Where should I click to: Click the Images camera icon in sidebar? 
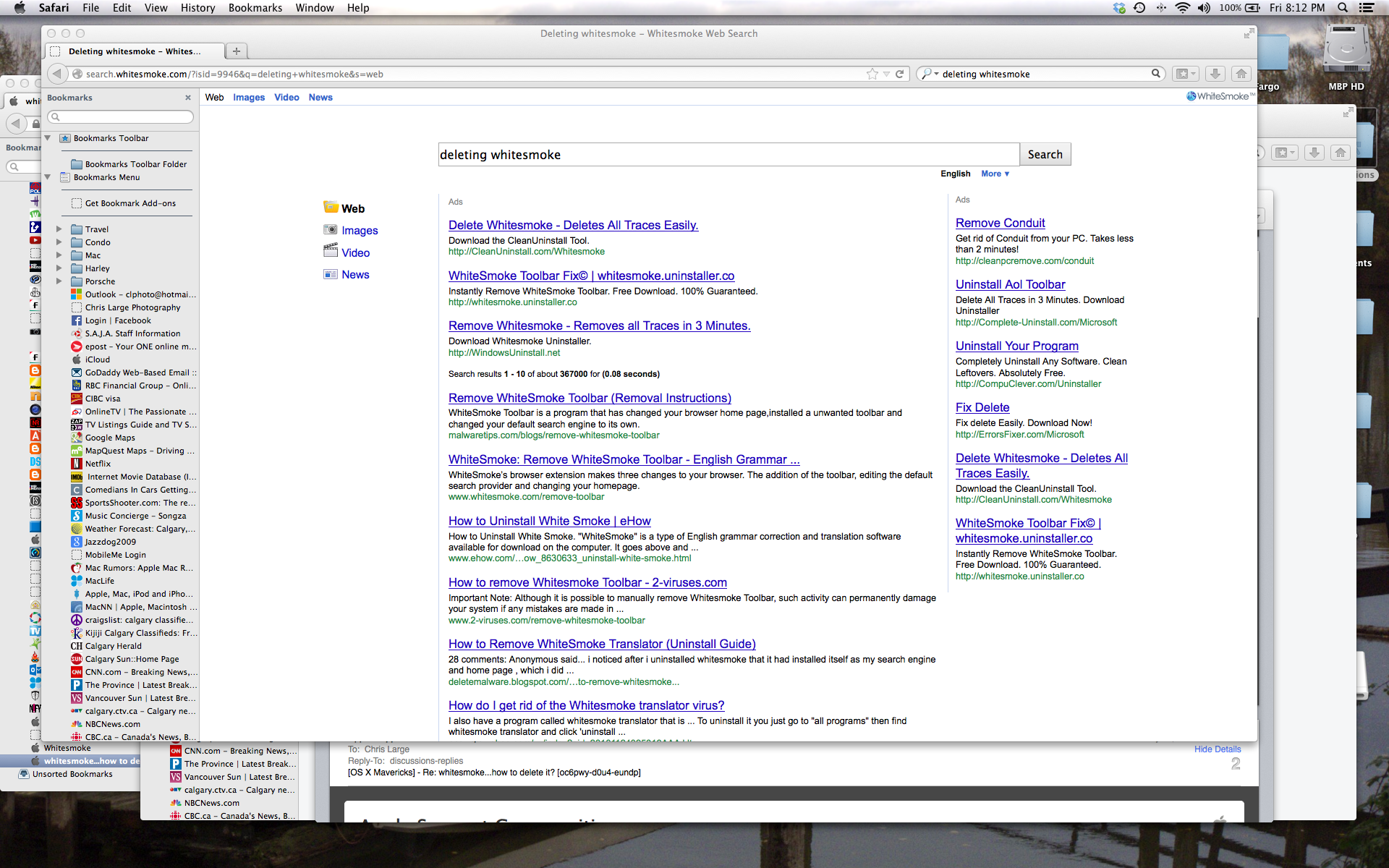tap(331, 230)
